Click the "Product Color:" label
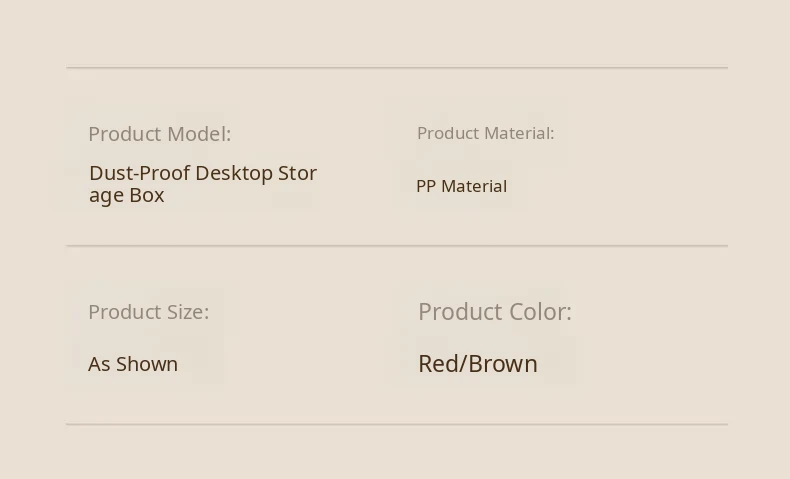The height and width of the screenshot is (479, 790). coord(494,312)
